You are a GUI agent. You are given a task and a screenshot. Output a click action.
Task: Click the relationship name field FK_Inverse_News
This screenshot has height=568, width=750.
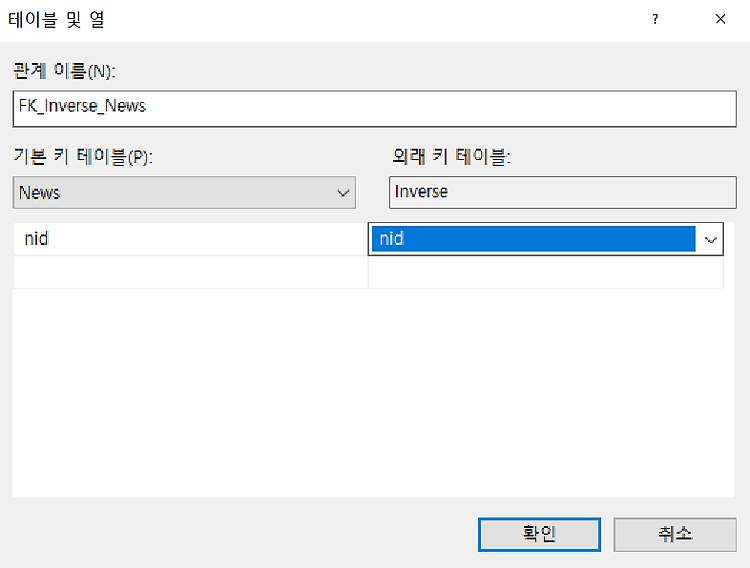[375, 109]
